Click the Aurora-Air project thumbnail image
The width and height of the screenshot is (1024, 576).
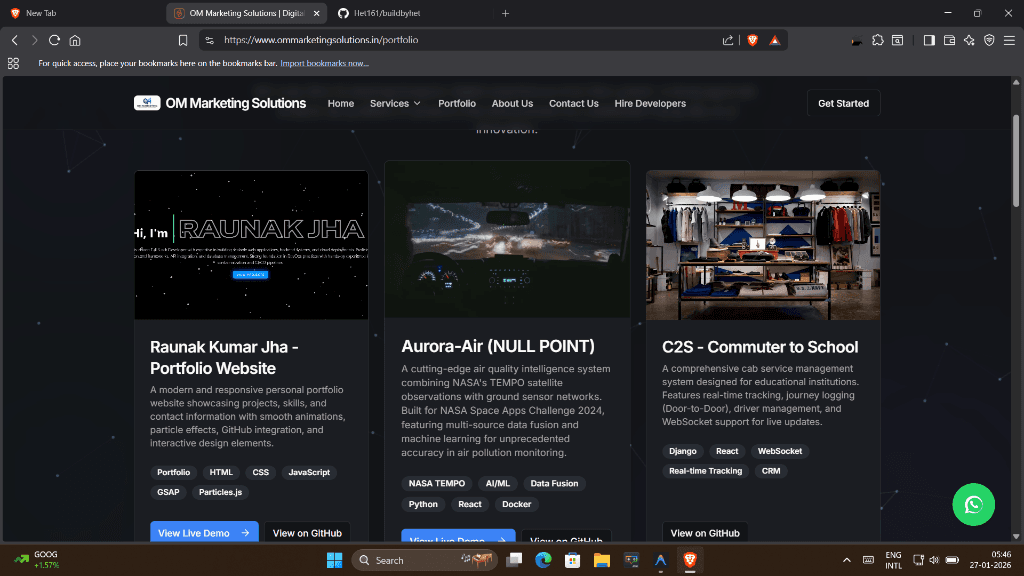point(507,240)
